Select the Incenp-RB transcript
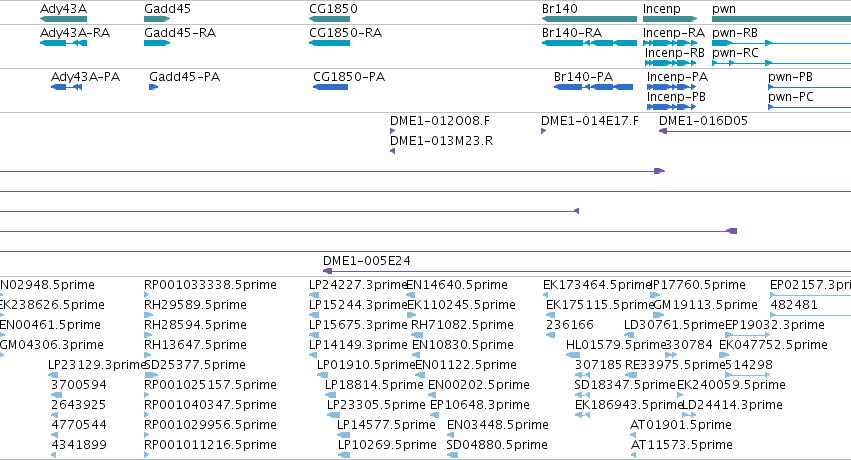Screen dimensions: 851x460 [x=675, y=53]
